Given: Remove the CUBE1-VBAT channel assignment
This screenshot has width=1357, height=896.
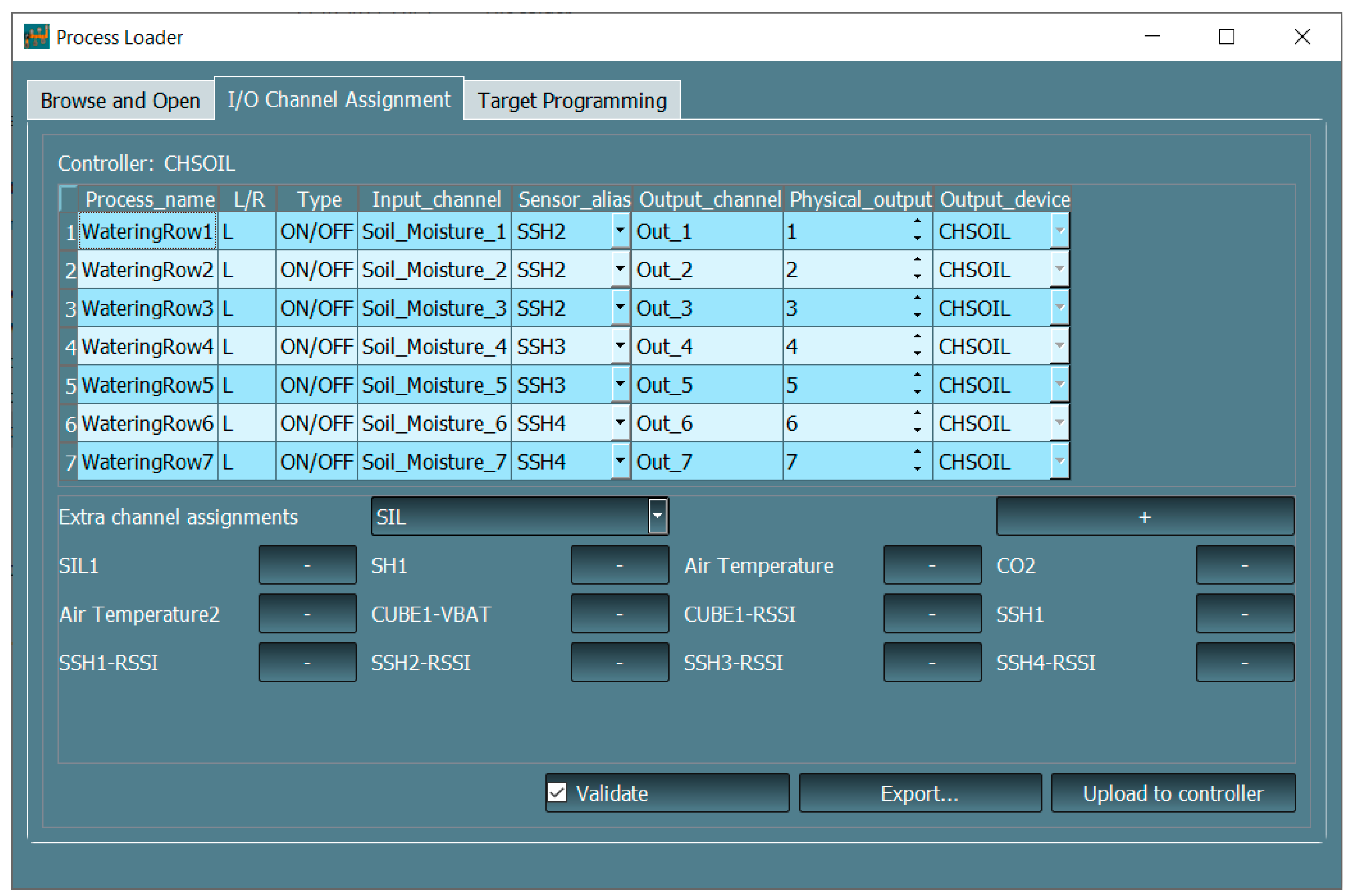Looking at the screenshot, I should coord(619,614).
